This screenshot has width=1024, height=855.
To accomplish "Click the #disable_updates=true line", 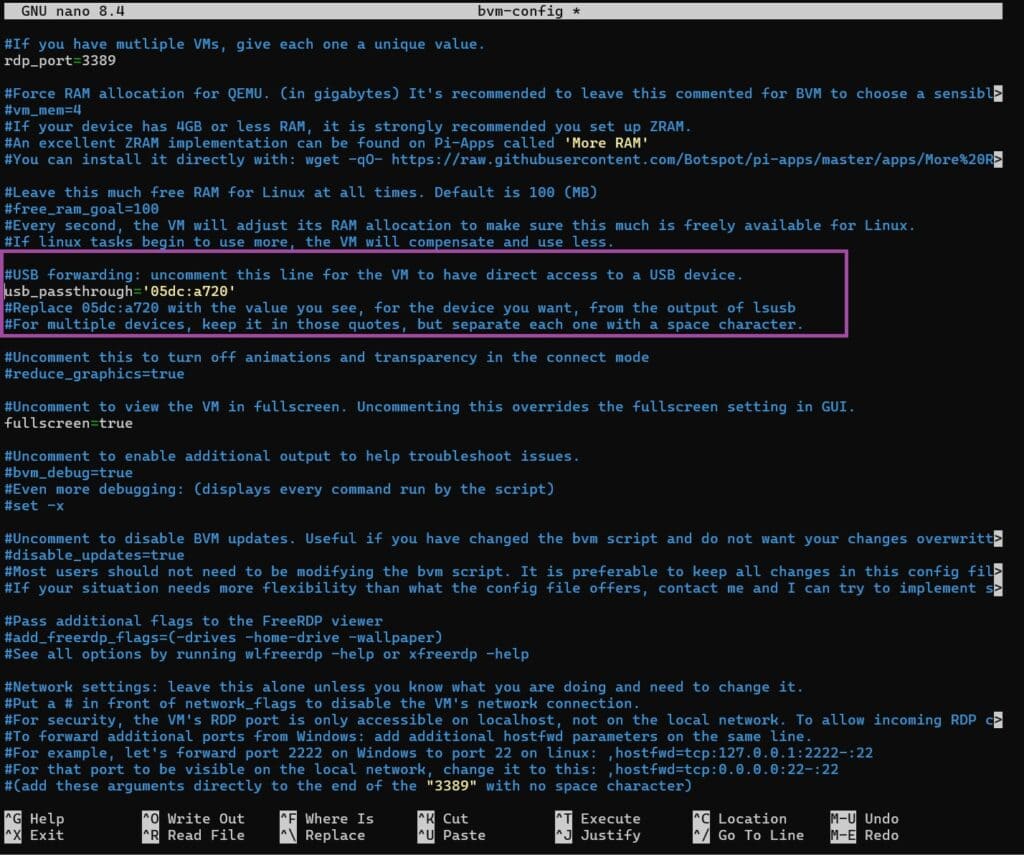I will tap(94, 555).
